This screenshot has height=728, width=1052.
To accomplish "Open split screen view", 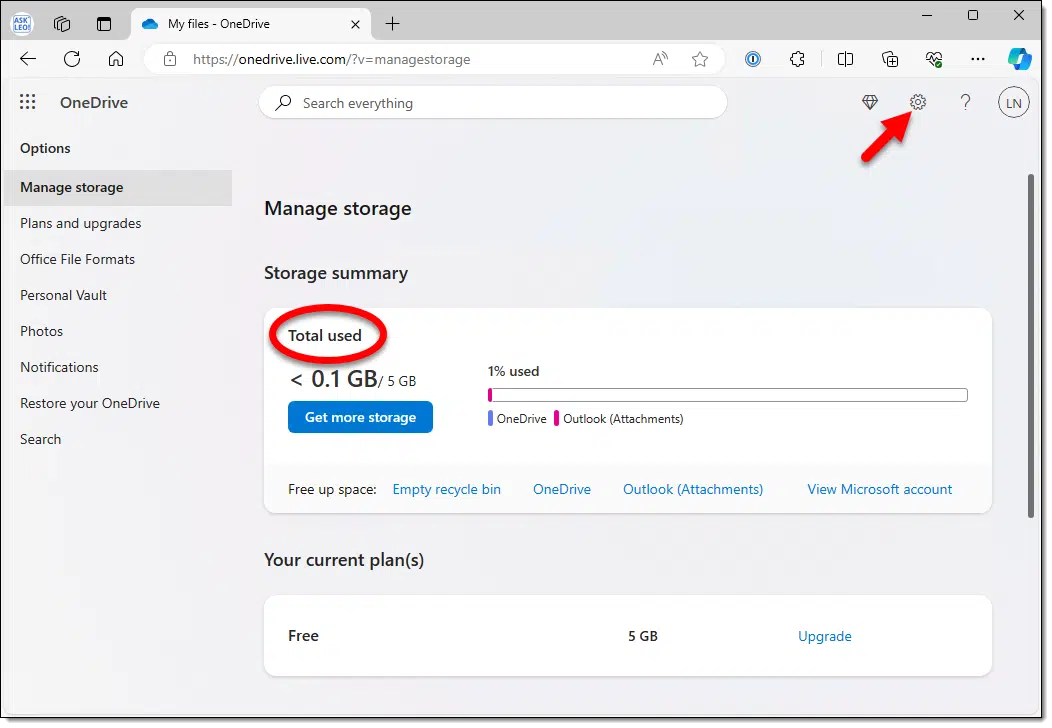I will pos(845,59).
